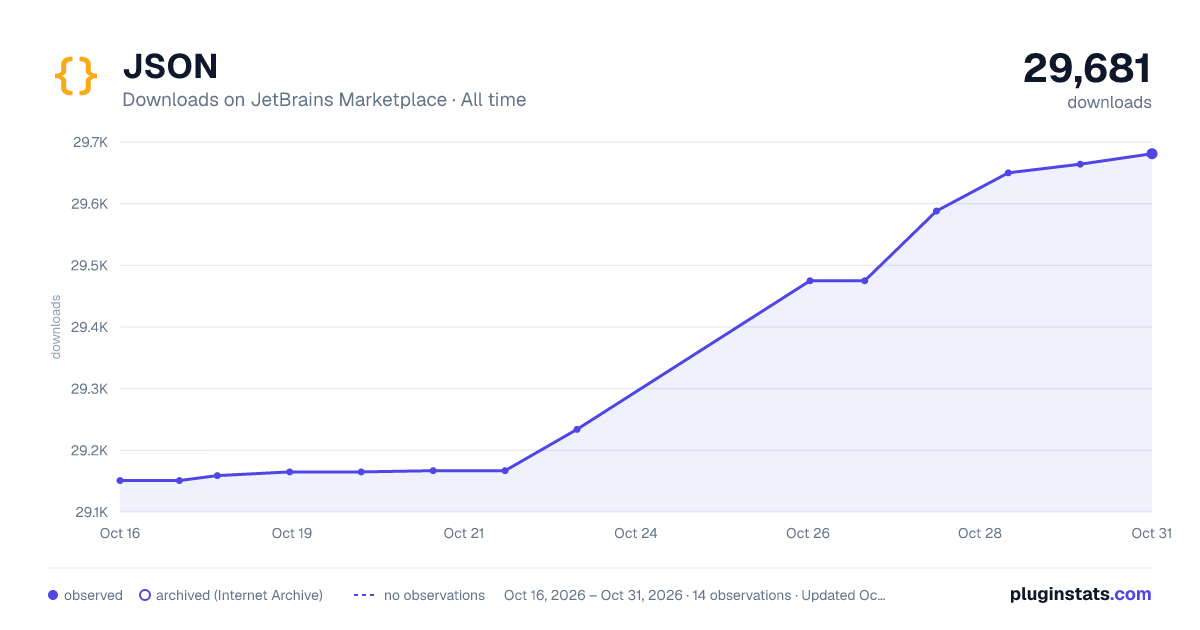Click 'Downloads on JetBrains Marketplace · All time' subtitle
1200x630 pixels.
pyautogui.click(x=324, y=100)
